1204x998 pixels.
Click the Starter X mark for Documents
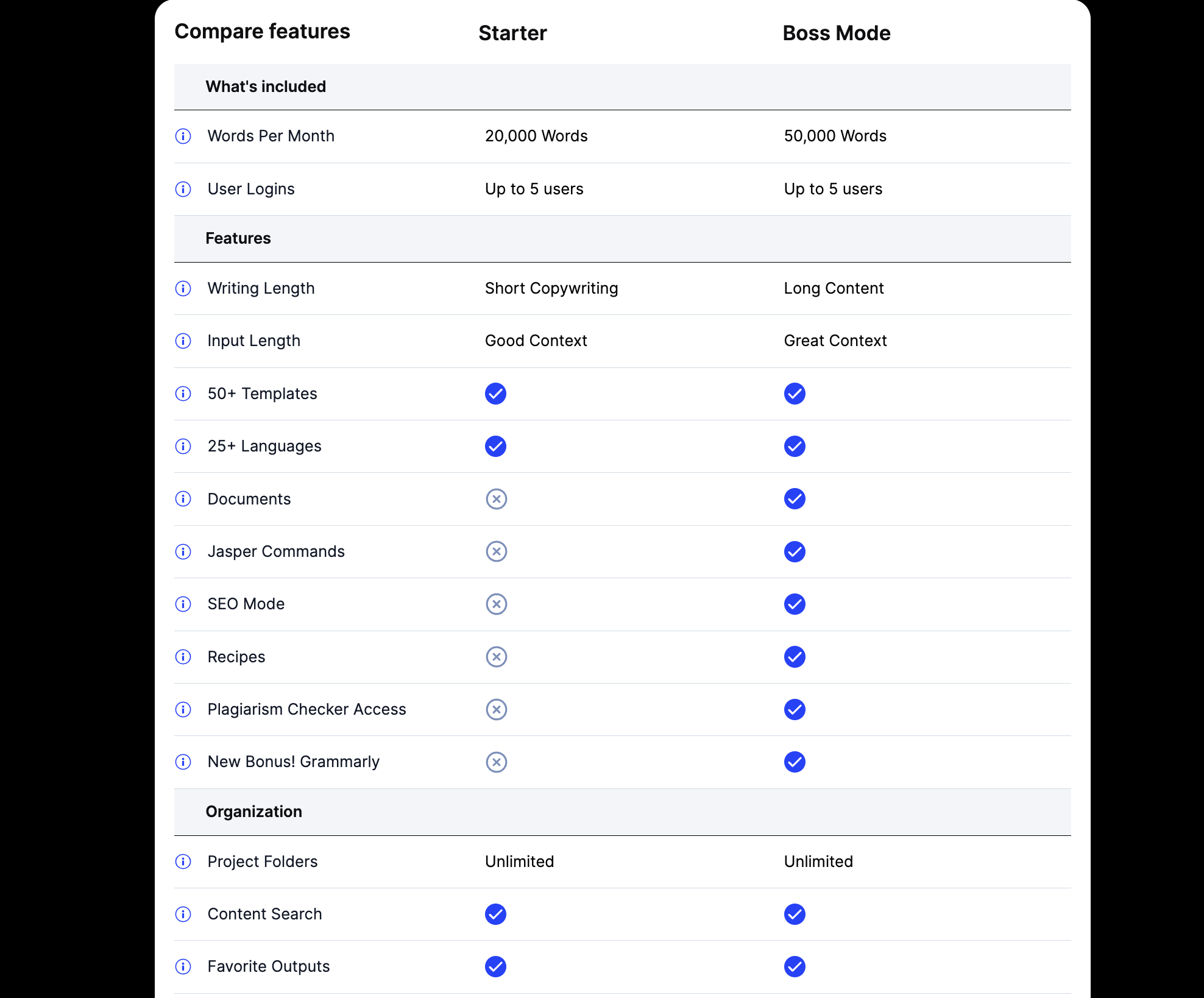point(496,499)
